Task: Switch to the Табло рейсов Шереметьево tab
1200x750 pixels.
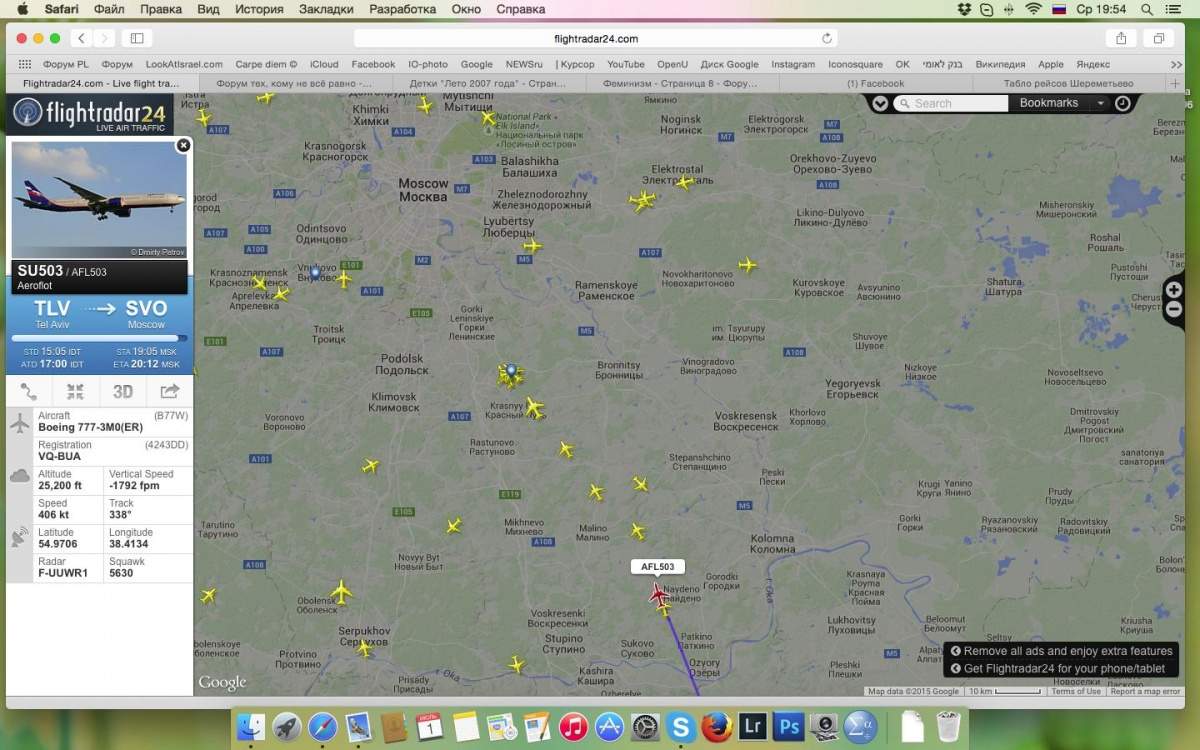Action: click(x=1069, y=84)
